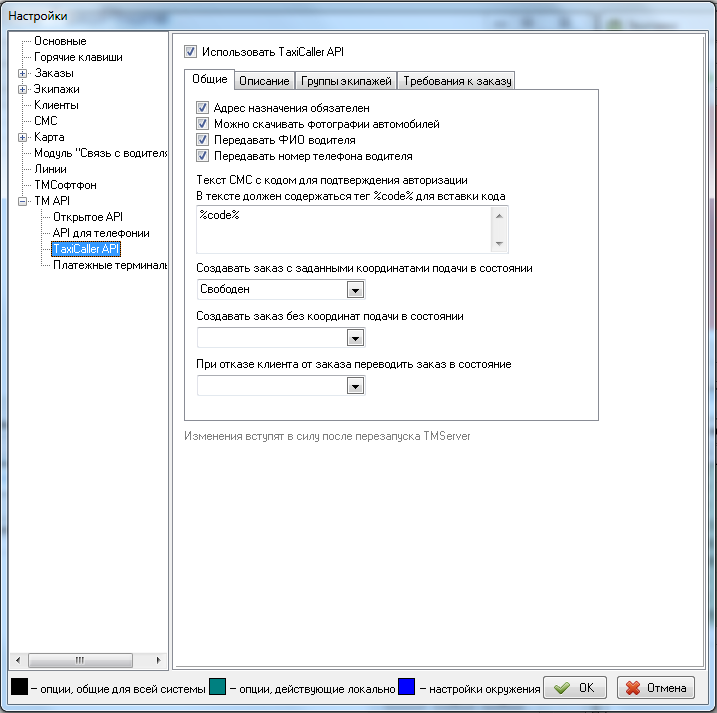Open dropdown for order without coordinates state
Screen dimensions: 717x713
[x=354, y=338]
